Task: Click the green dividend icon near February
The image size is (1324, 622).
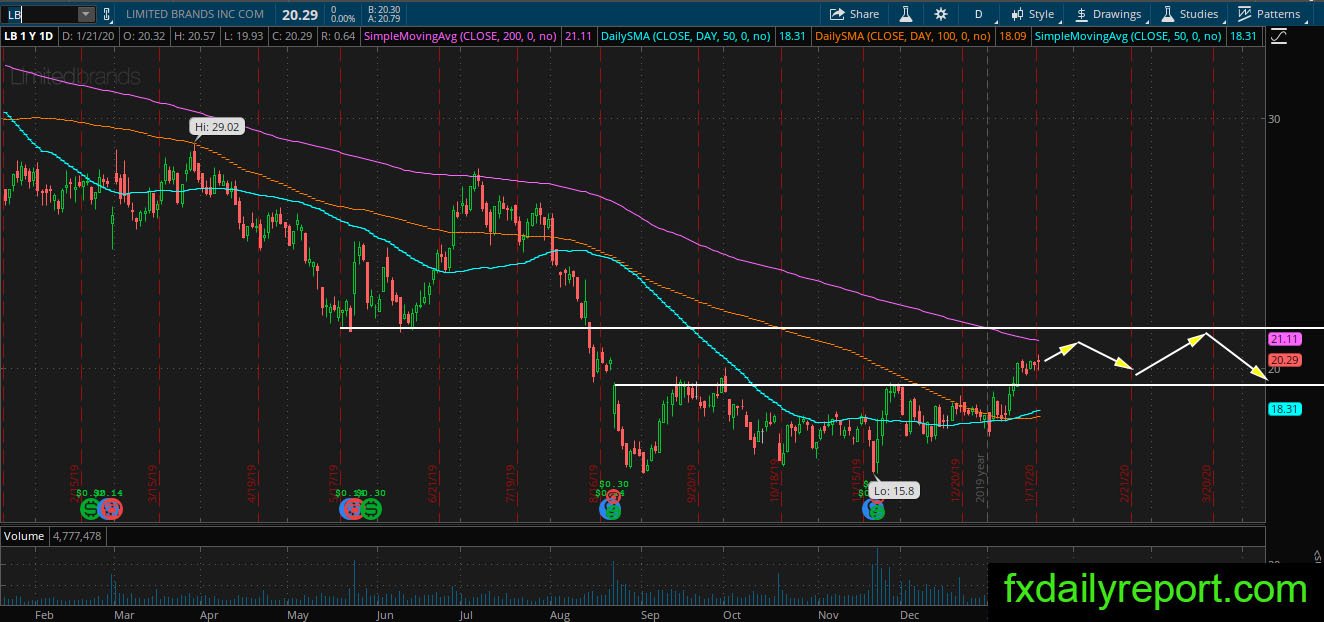Action: (90, 509)
